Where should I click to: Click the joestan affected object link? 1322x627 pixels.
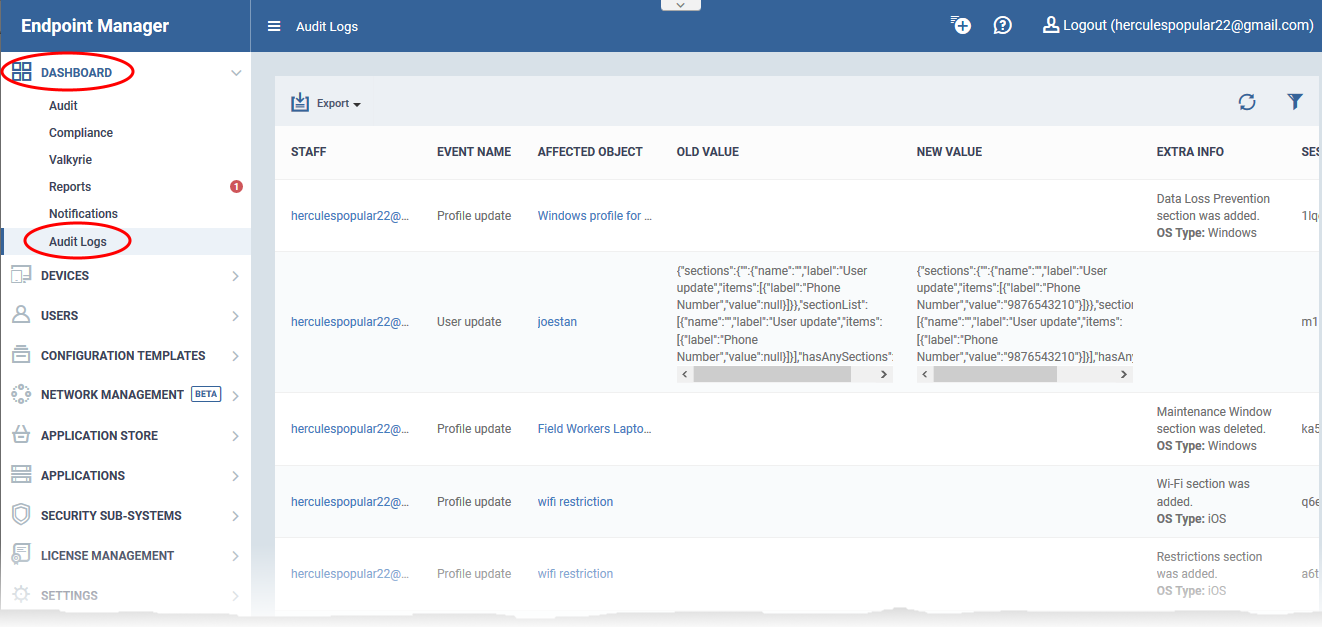(557, 322)
